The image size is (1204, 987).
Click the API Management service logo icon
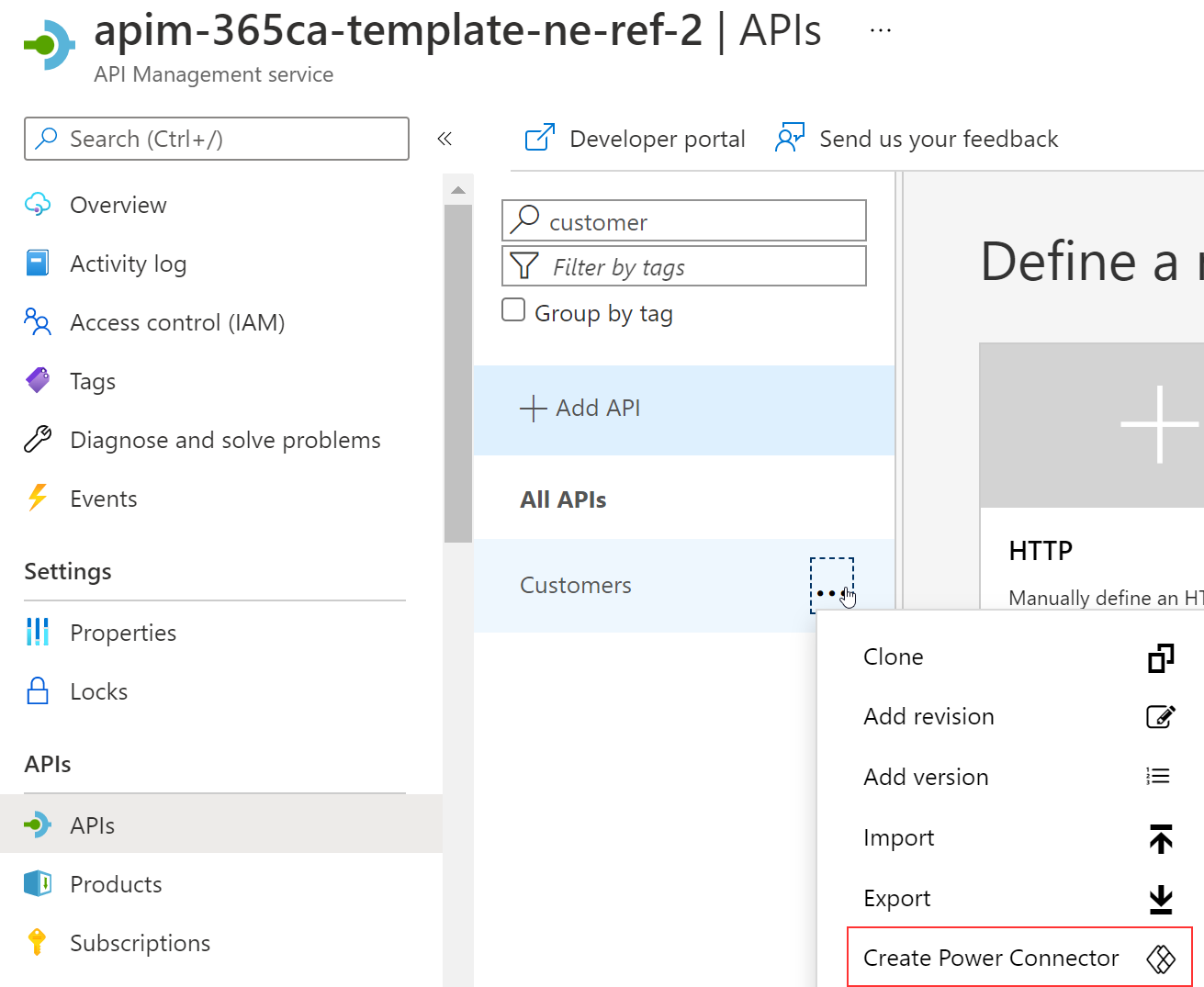50,45
